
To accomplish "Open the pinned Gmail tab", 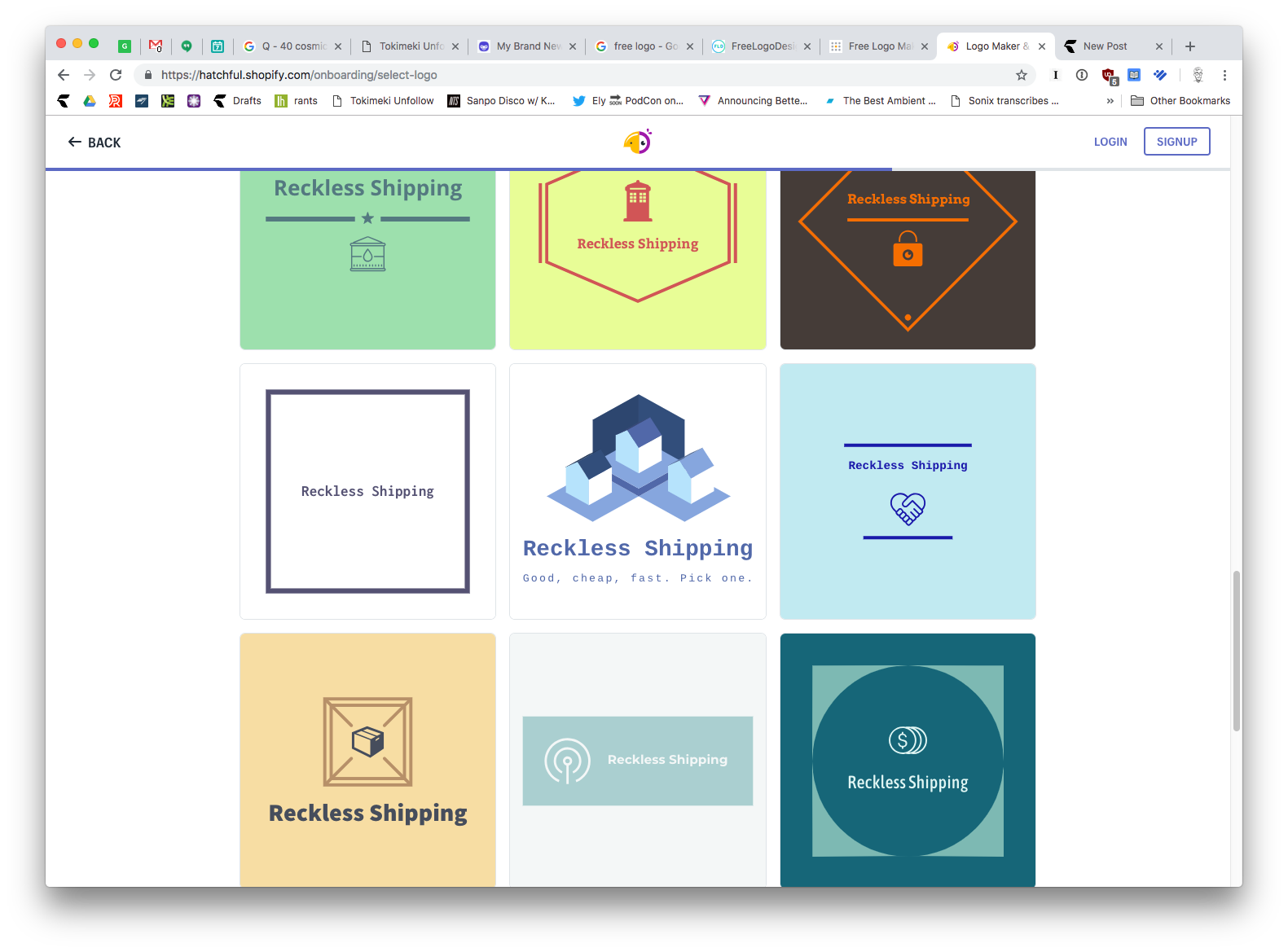I will (x=156, y=46).
